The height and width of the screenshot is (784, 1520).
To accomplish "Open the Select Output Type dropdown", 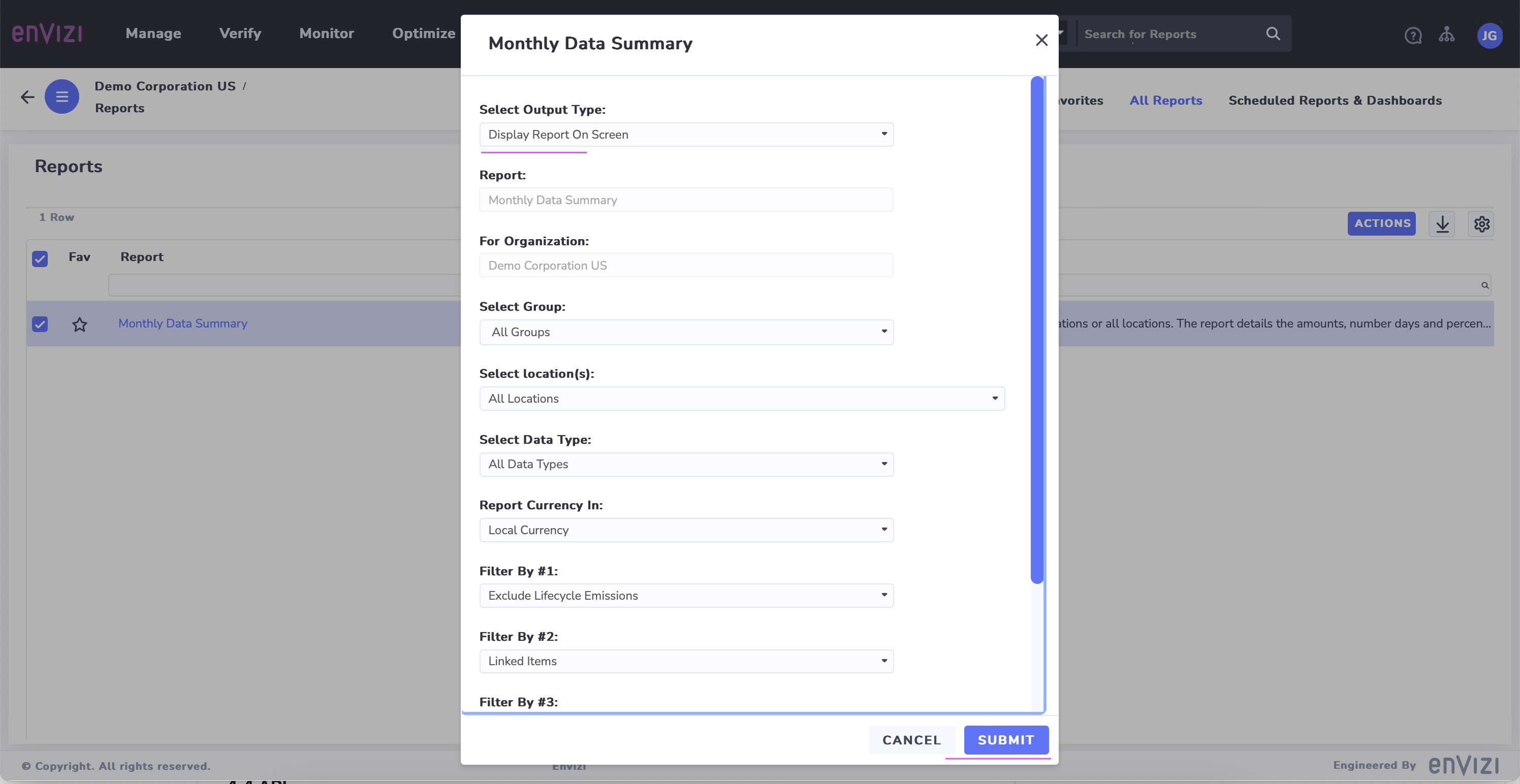I will coord(686,135).
